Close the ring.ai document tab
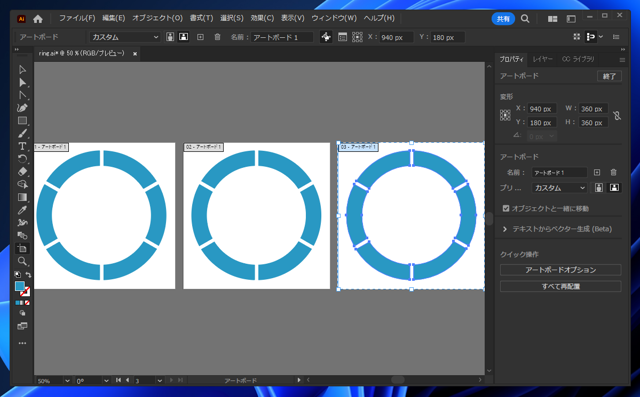Screen dimensions: 640x397 (135, 54)
